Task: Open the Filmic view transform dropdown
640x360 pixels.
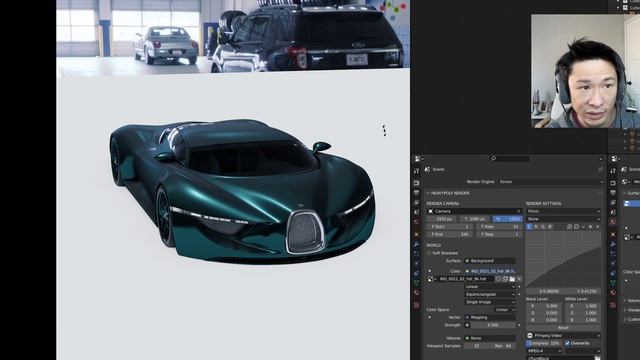Action: tap(564, 211)
